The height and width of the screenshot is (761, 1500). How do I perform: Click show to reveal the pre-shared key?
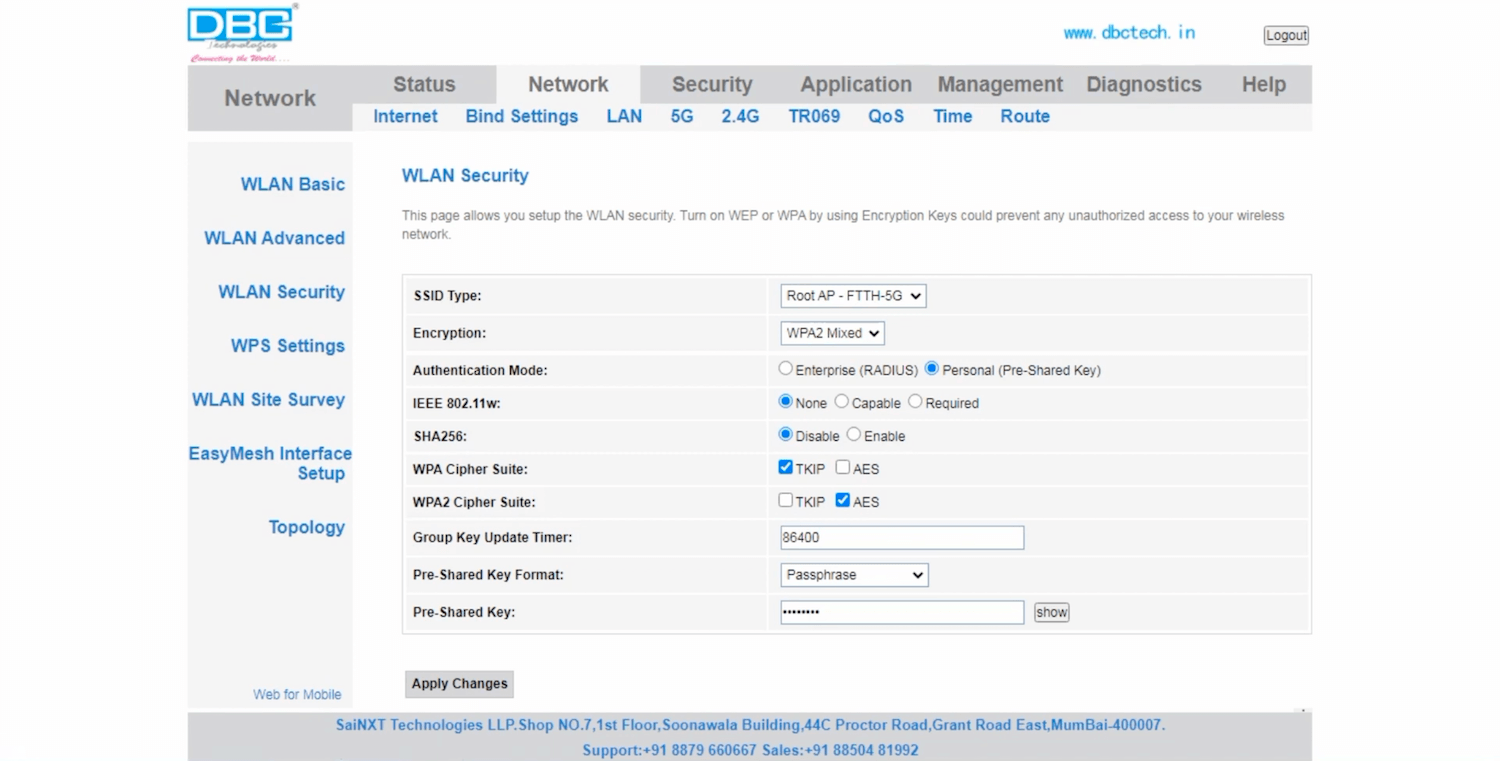pos(1051,612)
